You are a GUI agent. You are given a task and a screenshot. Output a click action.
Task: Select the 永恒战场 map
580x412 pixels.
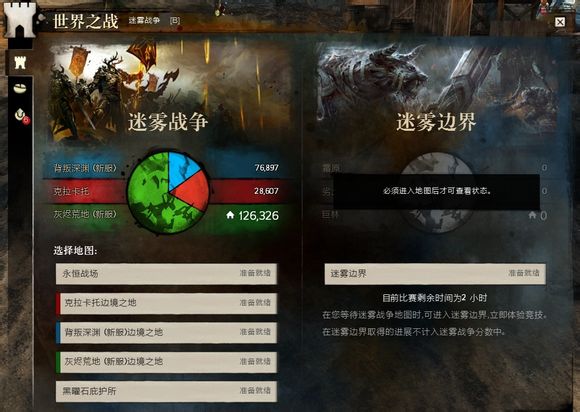click(166, 274)
